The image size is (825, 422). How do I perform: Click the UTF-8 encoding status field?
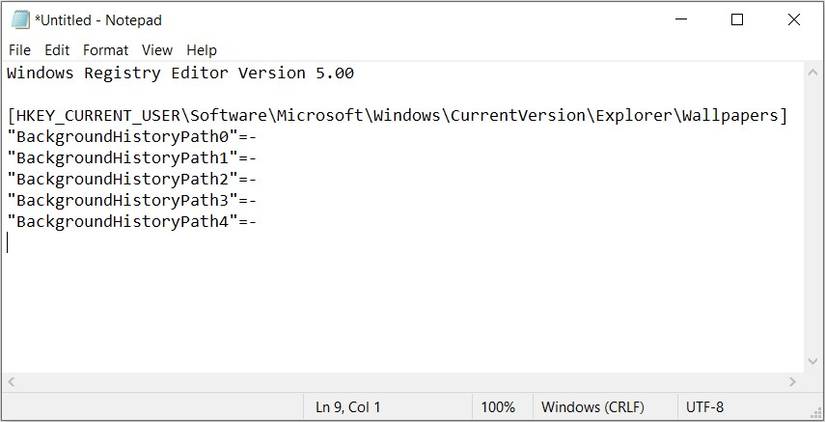(x=705, y=407)
